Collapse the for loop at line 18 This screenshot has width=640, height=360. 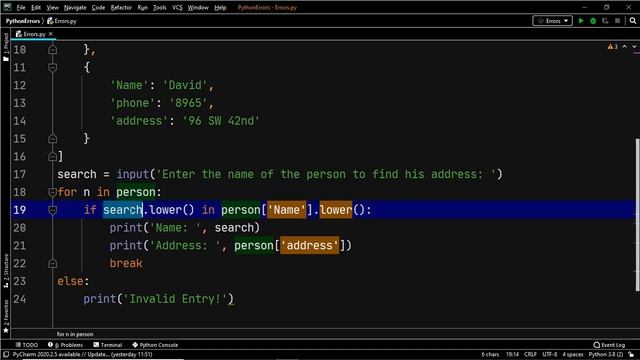[x=52, y=192]
